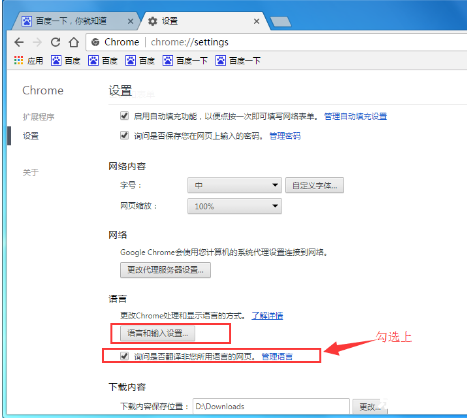This screenshot has width=467, height=418.
Task: Open first 百度 bookmark
Action: (65, 61)
